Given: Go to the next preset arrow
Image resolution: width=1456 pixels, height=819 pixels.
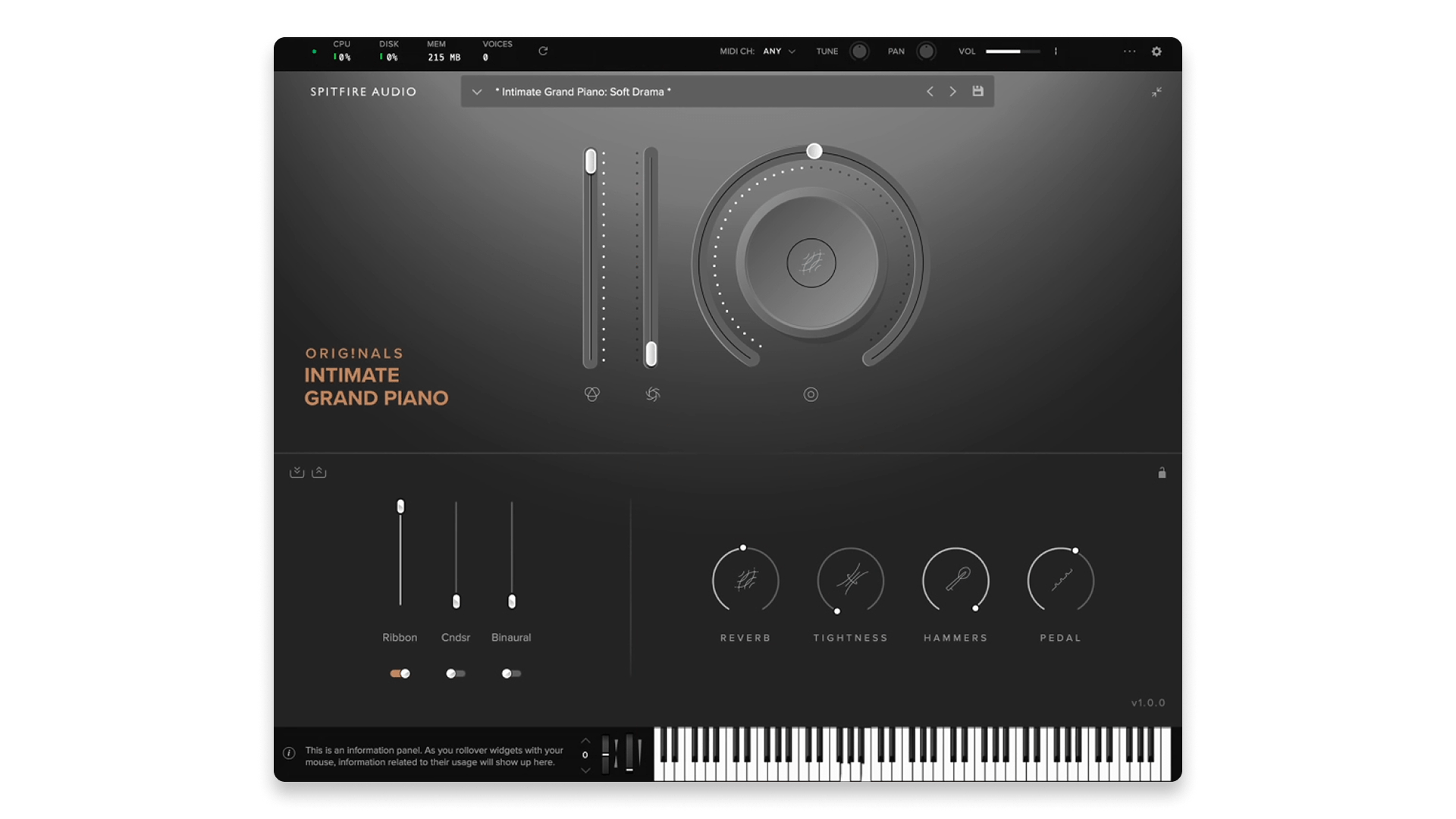Looking at the screenshot, I should 953,92.
